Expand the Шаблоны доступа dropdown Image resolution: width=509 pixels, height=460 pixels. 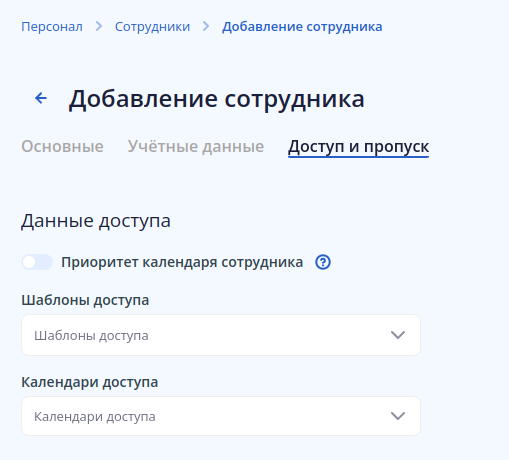(x=221, y=335)
